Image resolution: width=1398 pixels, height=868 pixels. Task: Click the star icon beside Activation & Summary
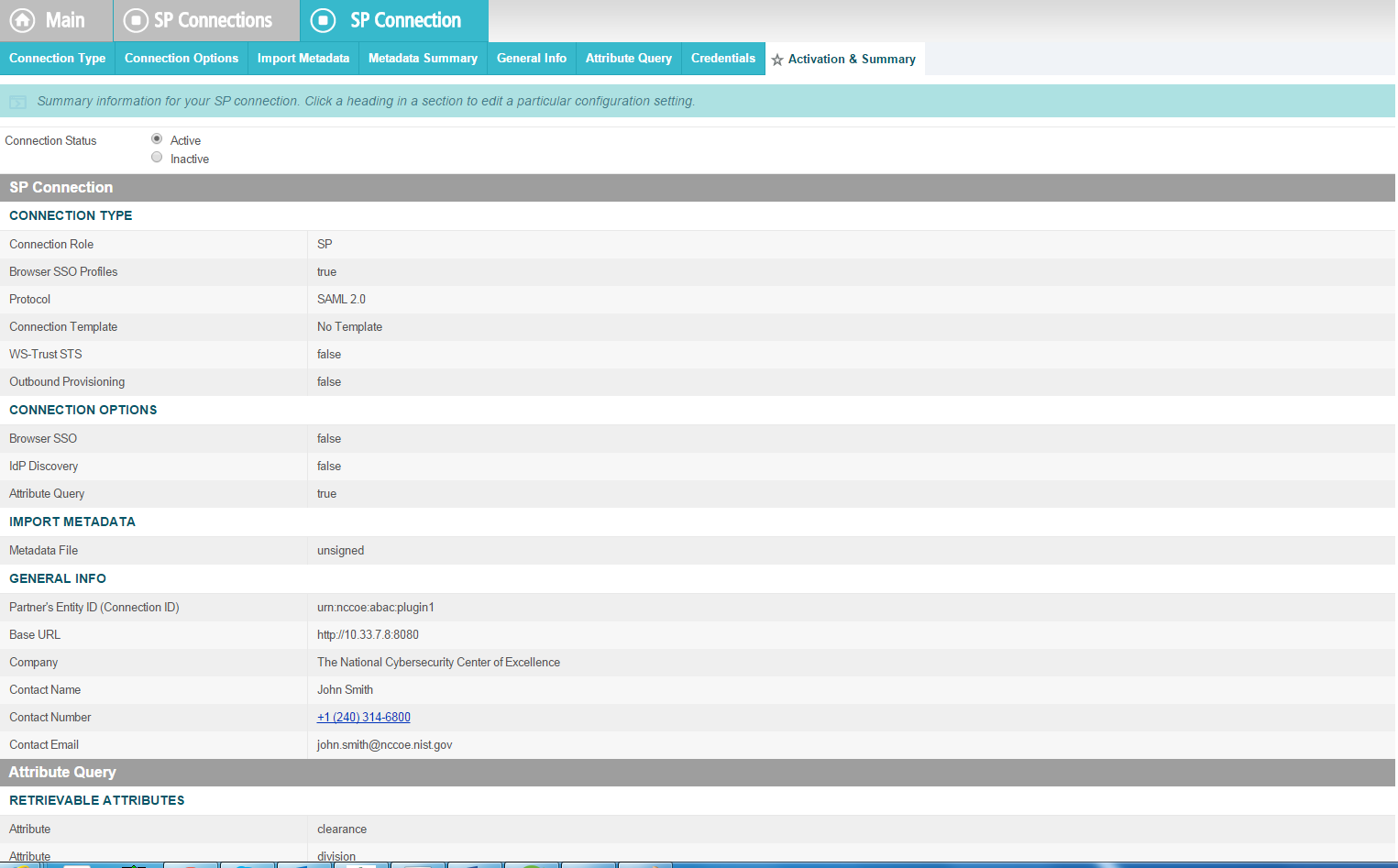point(777,60)
